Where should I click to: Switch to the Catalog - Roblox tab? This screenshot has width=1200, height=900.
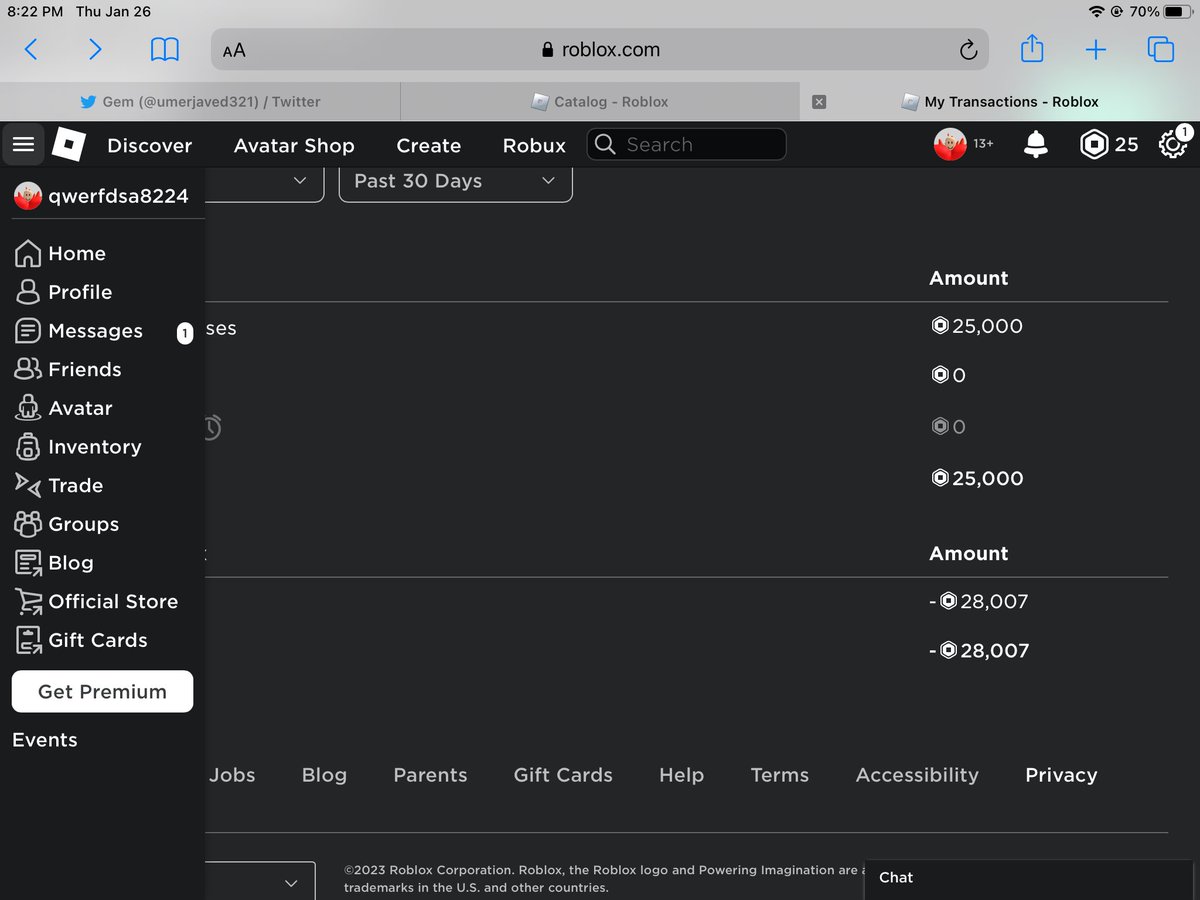[x=600, y=102]
